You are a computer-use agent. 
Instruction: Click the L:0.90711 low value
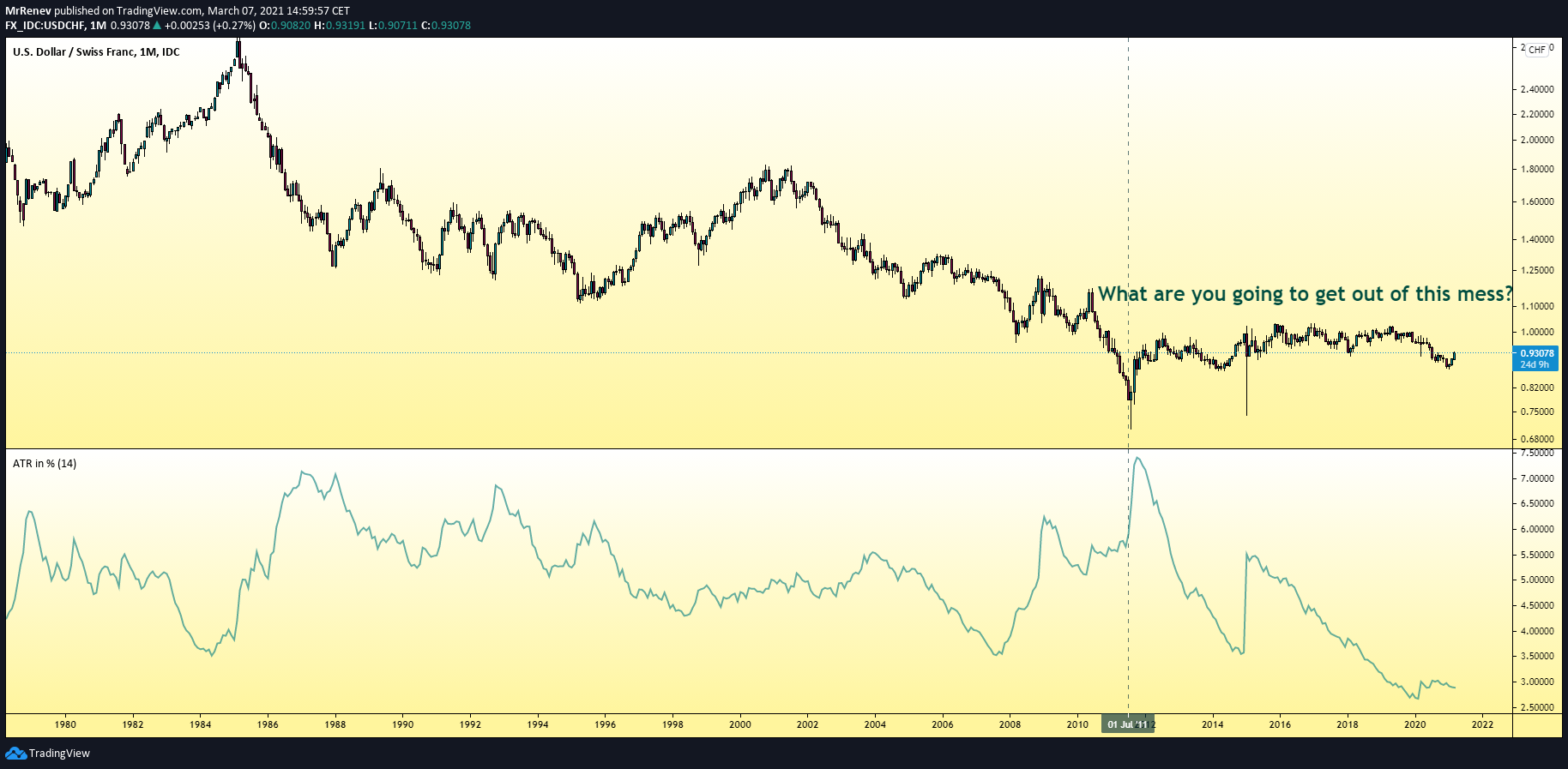point(393,26)
